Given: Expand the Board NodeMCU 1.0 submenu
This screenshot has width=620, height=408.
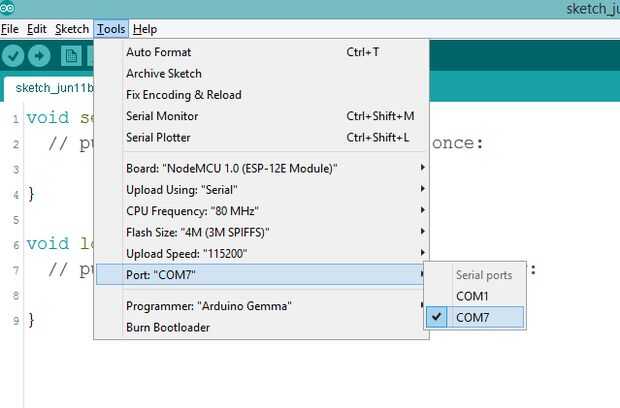Looking at the screenshot, I should tap(261, 168).
